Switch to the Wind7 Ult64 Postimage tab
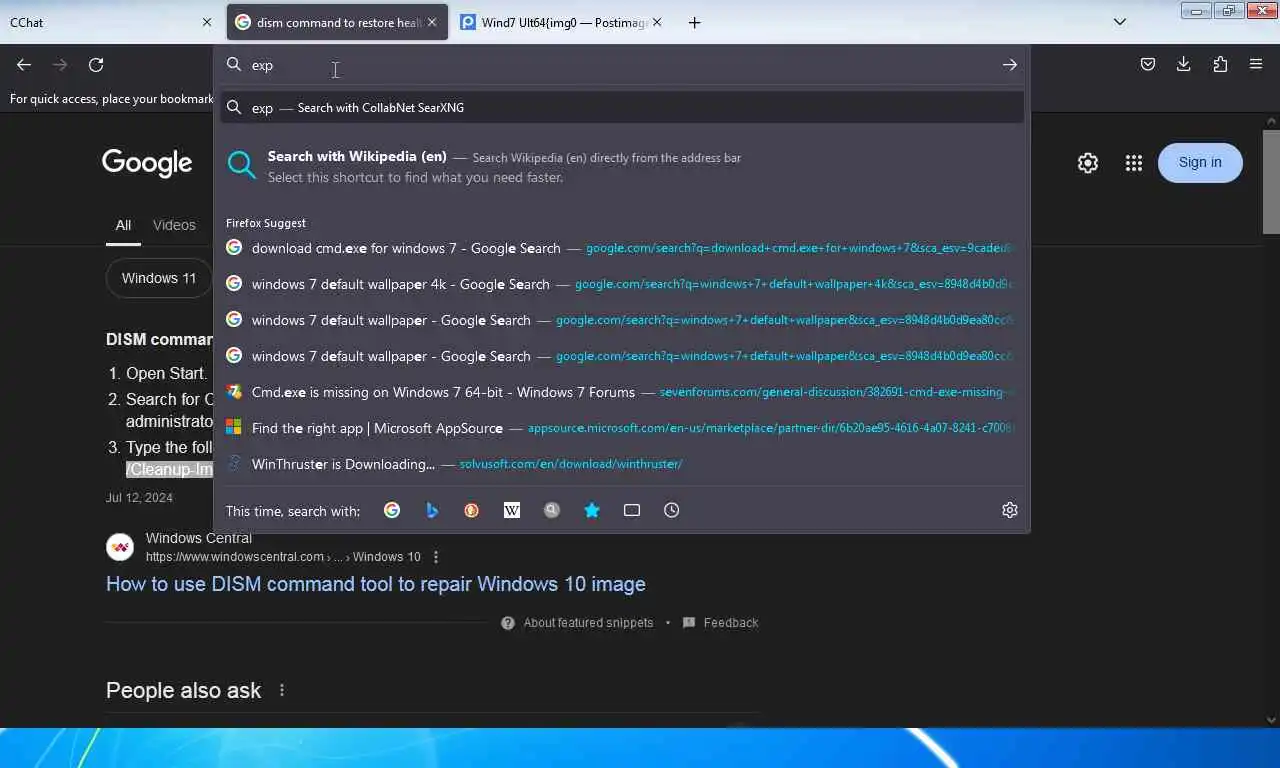The width and height of the screenshot is (1280, 768). [563, 22]
